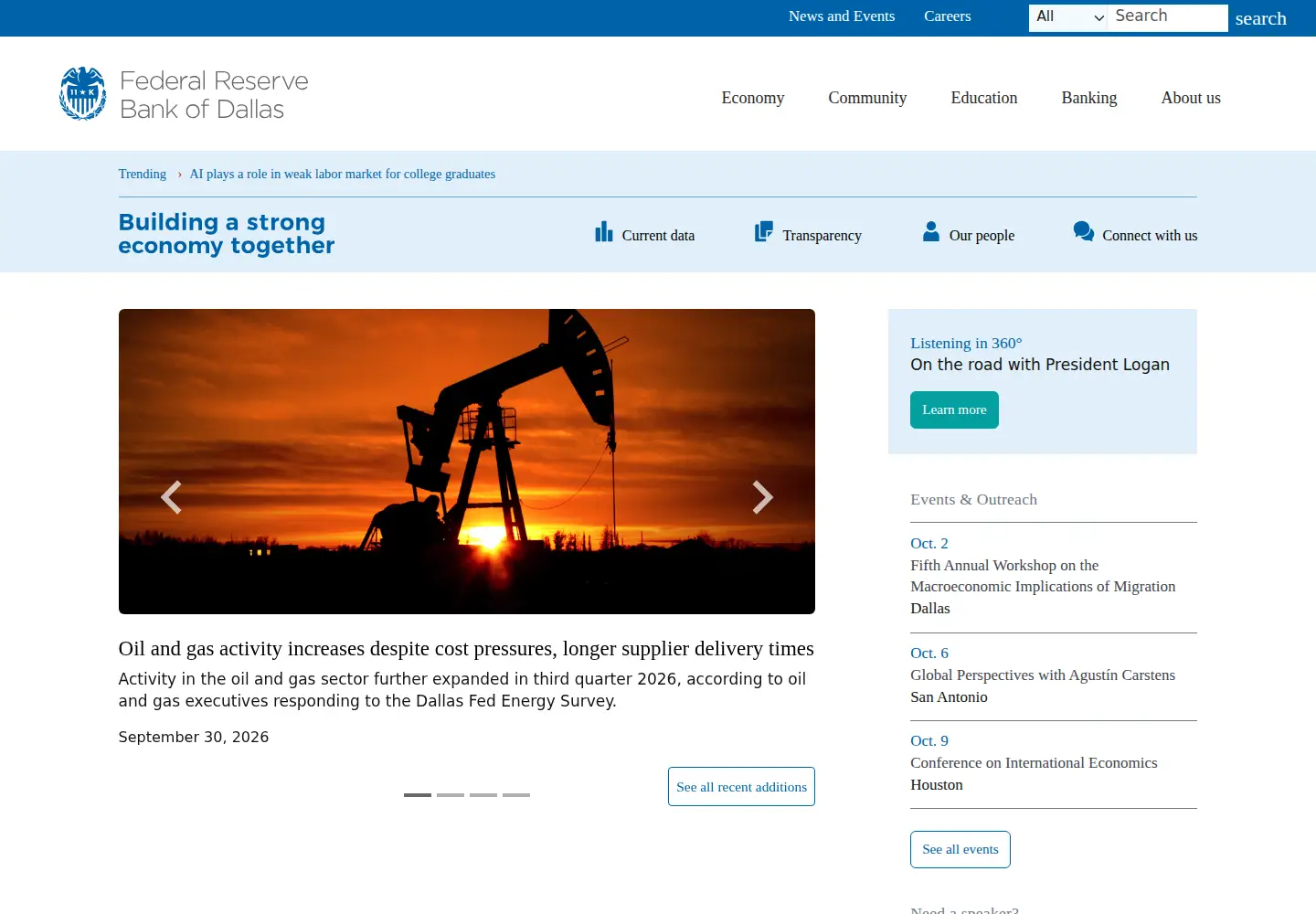1316x914 pixels.
Task: Open the Banking menu
Action: [x=1089, y=98]
